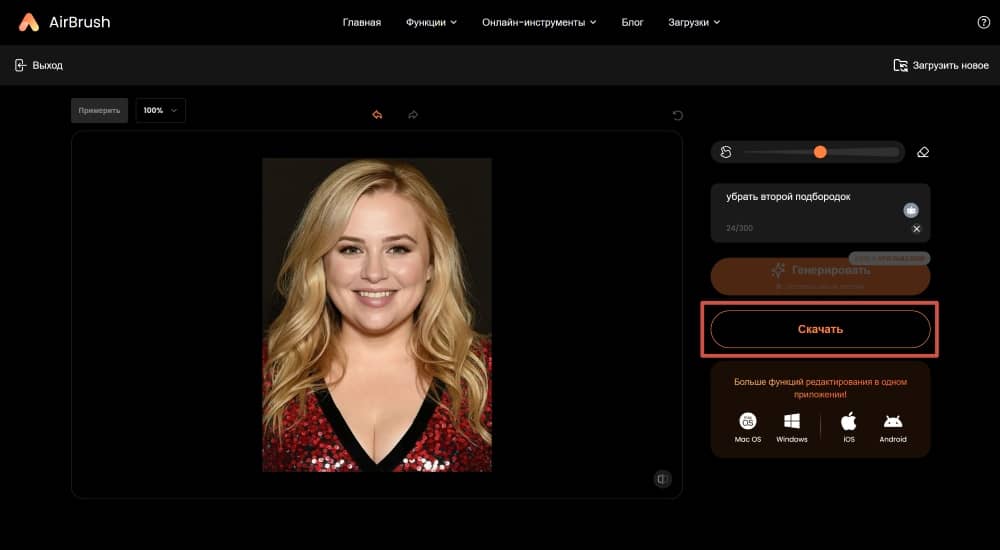Adjust the brush size slider handle

[820, 152]
